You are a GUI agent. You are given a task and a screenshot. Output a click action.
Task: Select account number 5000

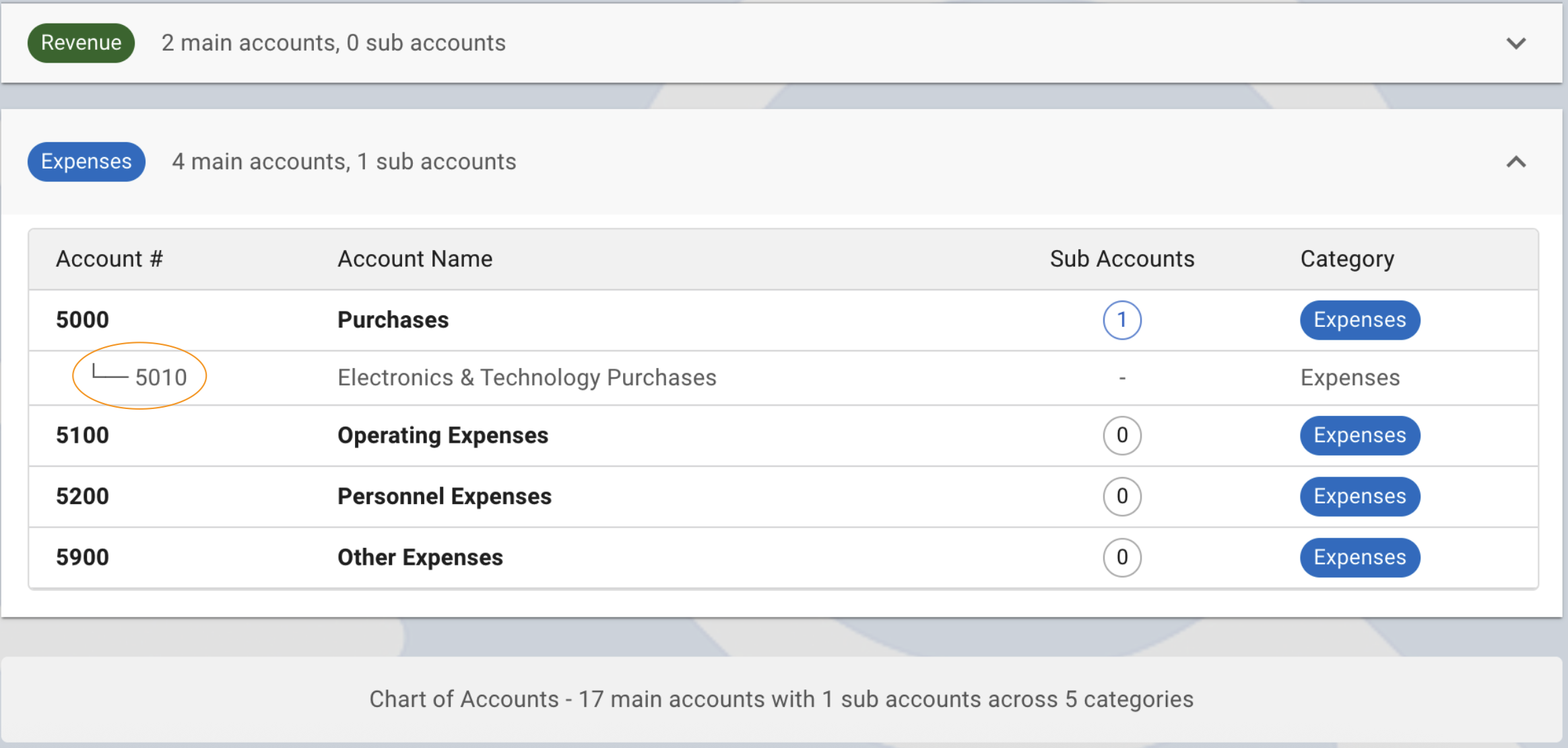tap(82, 320)
